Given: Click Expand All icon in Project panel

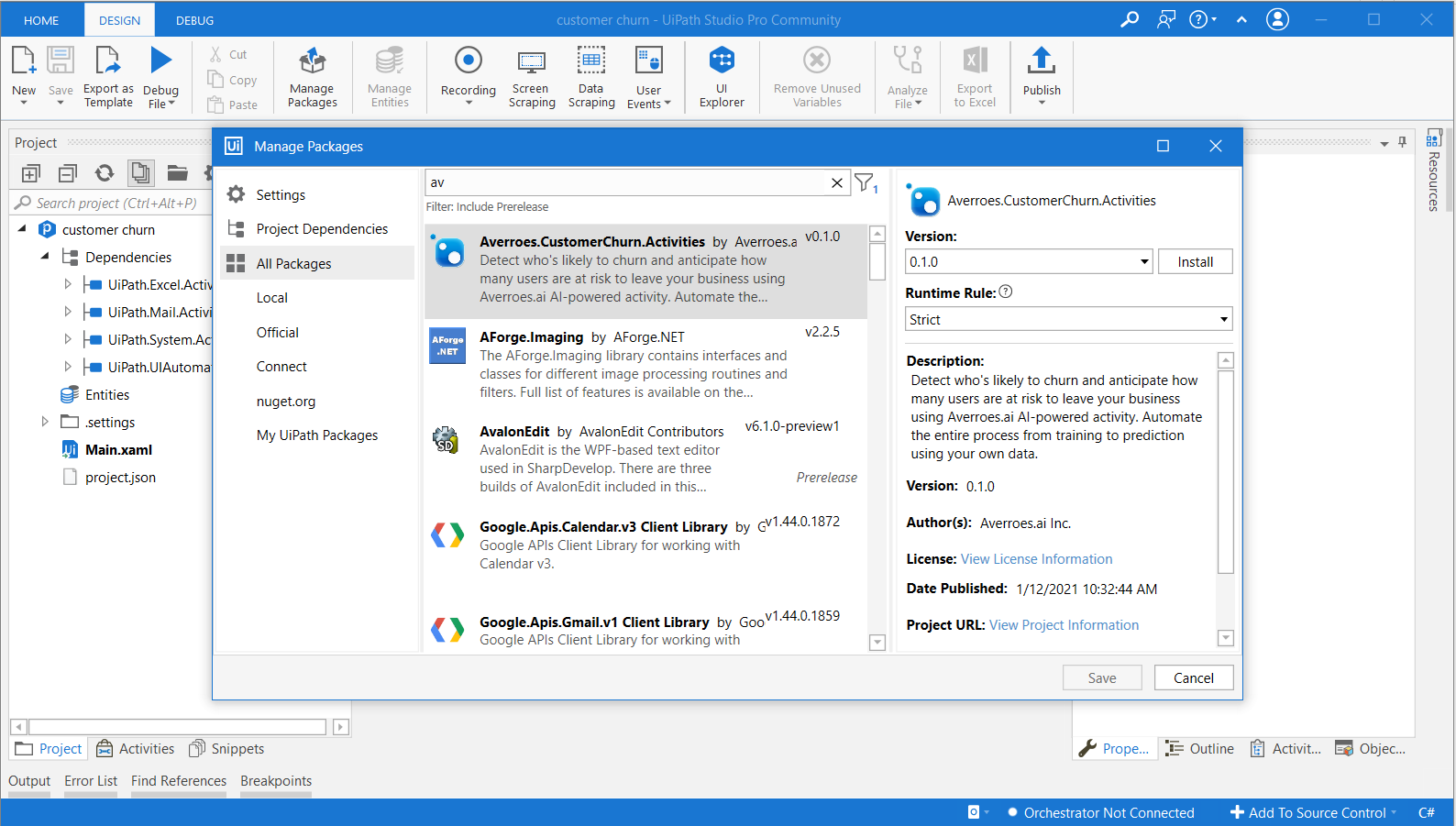Looking at the screenshot, I should point(30,173).
